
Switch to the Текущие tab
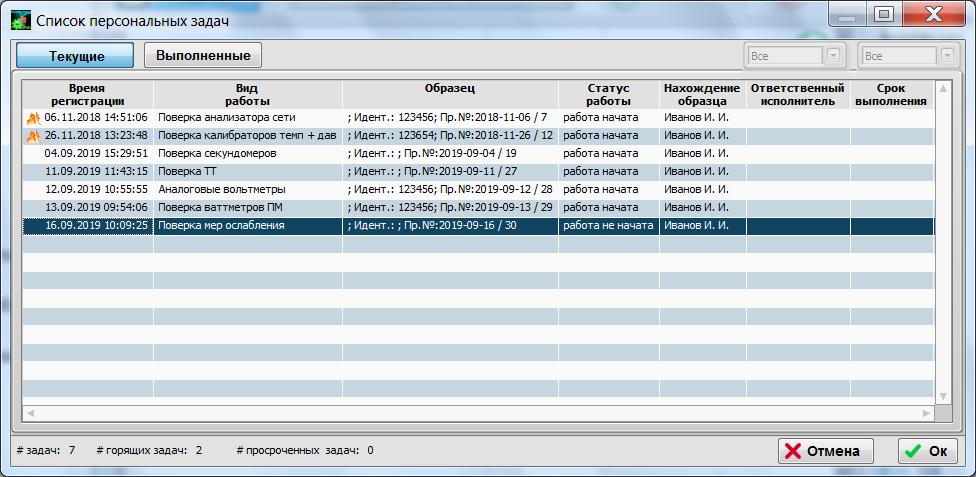pyautogui.click(x=77, y=56)
